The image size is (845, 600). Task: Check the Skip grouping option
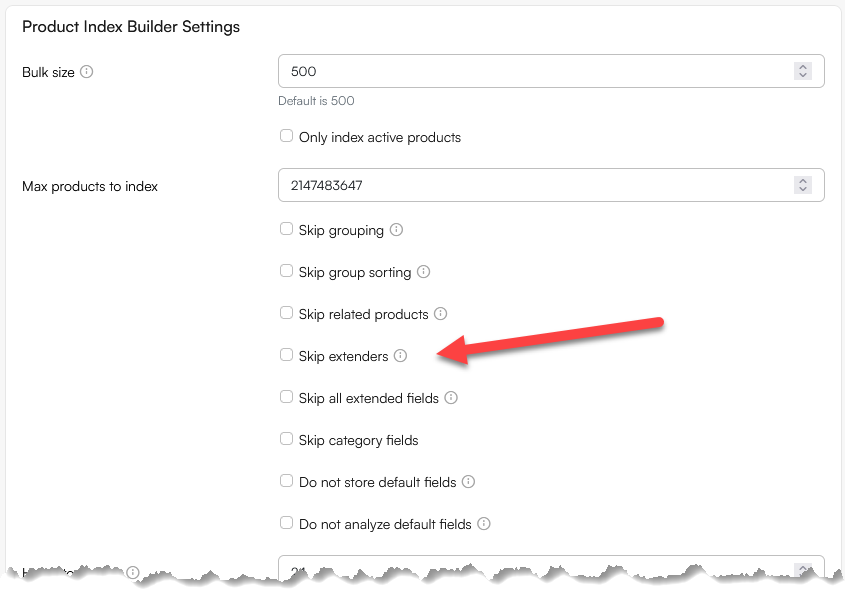287,230
